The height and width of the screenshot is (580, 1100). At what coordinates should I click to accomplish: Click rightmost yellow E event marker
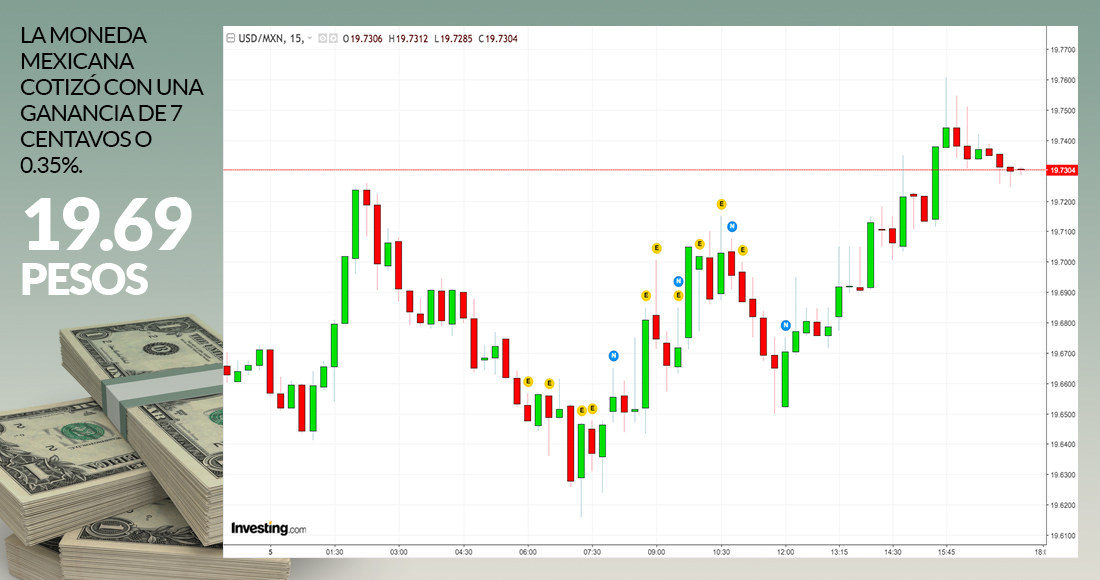(742, 250)
